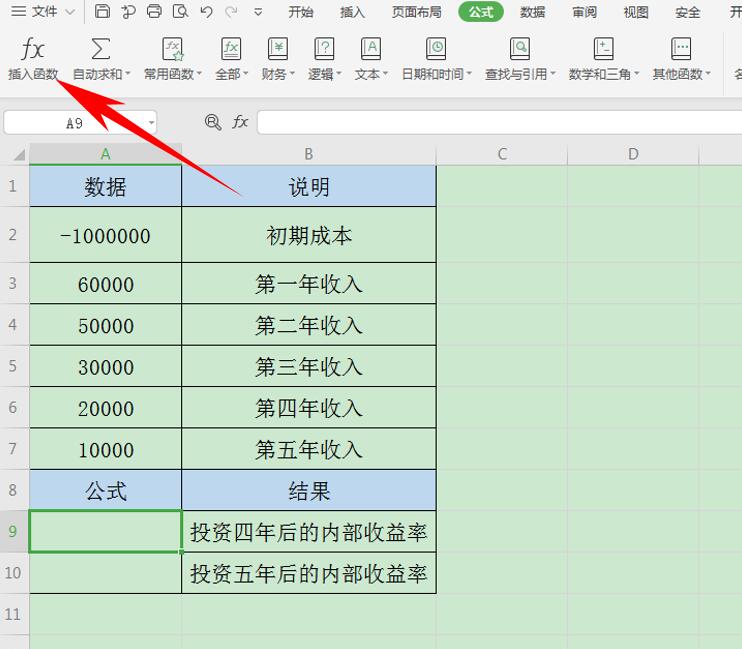Click the AutoSum (自动求和) sigma icon
The image size is (742, 649).
pyautogui.click(x=100, y=49)
